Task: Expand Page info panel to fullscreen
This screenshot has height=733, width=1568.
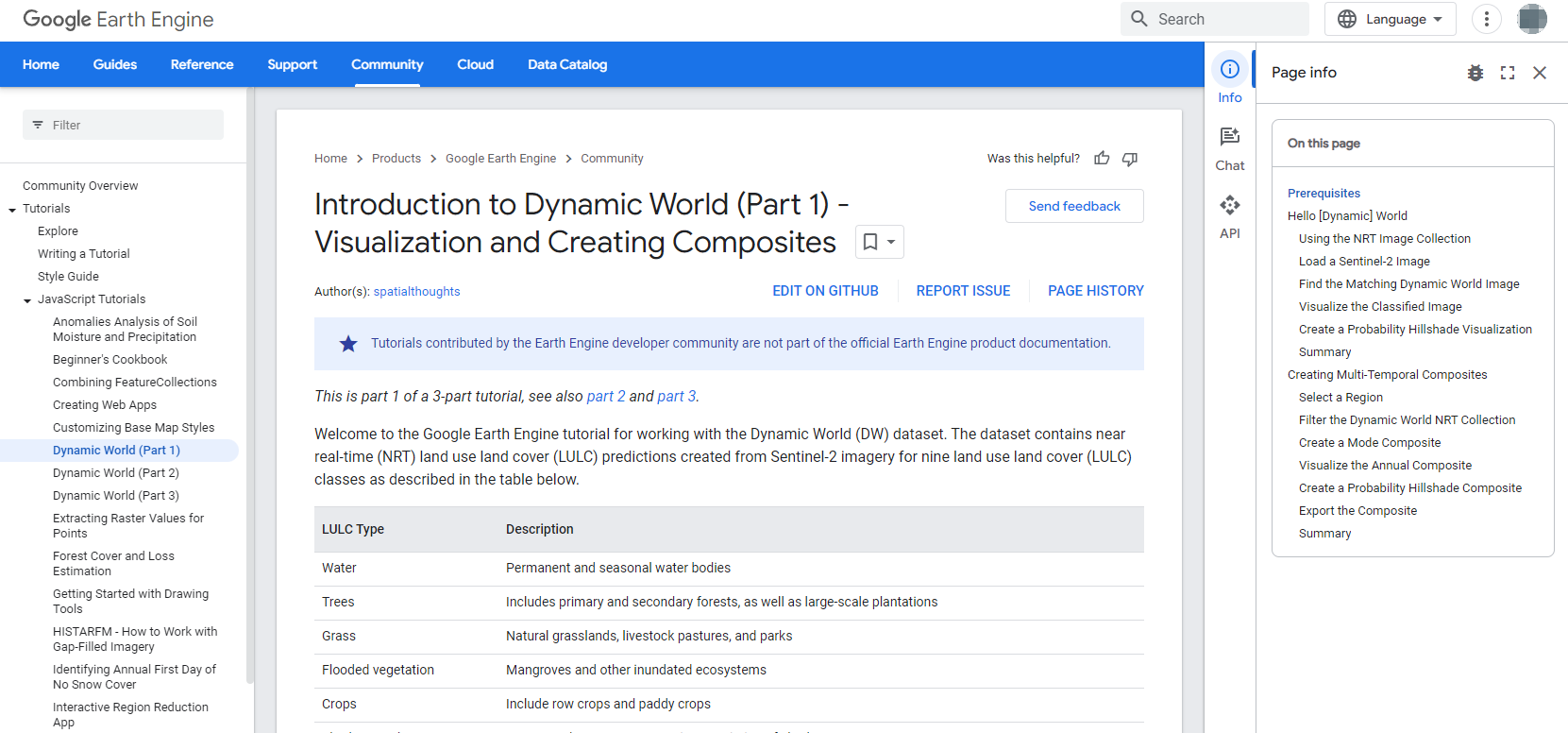Action: (1508, 73)
